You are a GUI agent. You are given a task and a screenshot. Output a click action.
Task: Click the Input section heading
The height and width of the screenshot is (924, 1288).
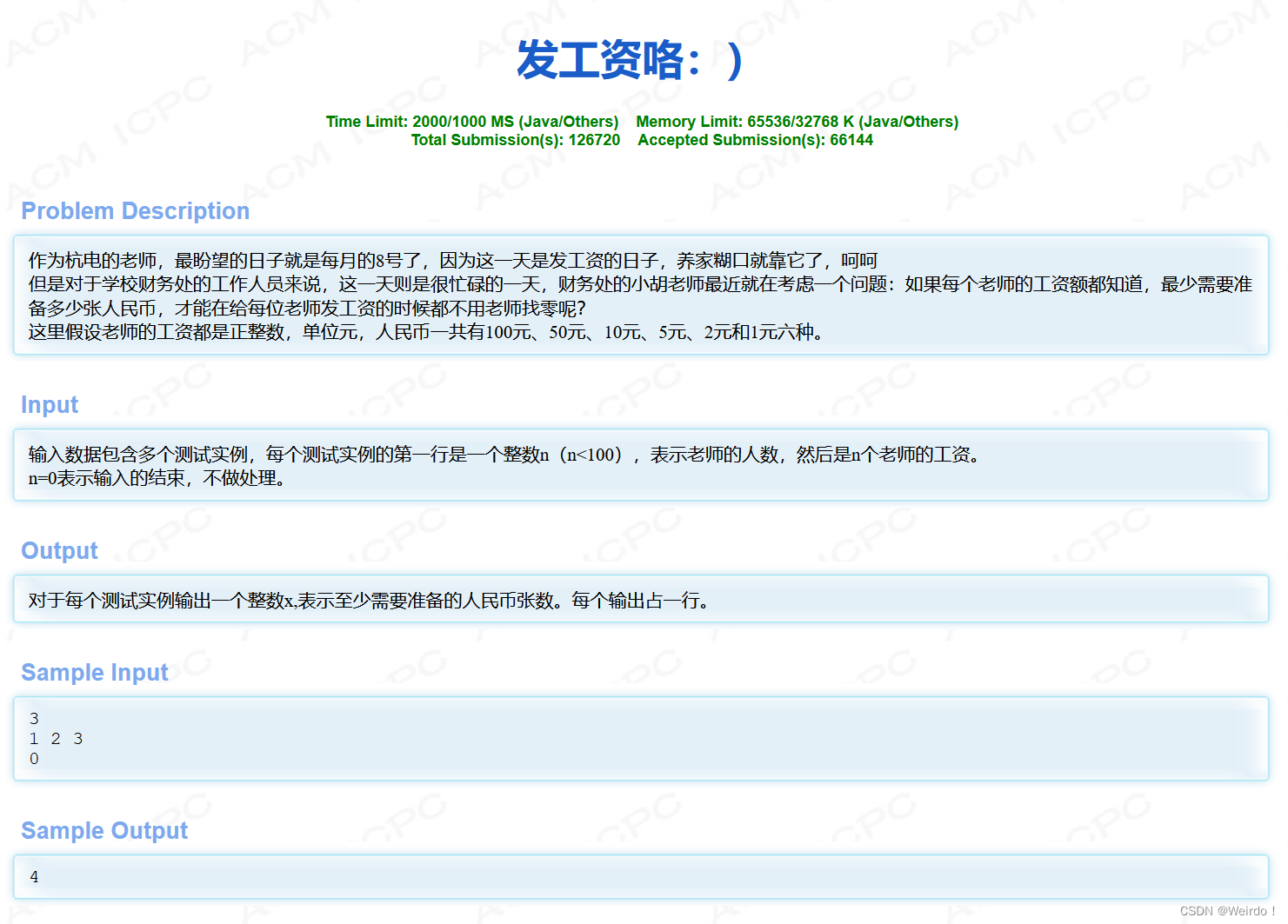pos(49,404)
